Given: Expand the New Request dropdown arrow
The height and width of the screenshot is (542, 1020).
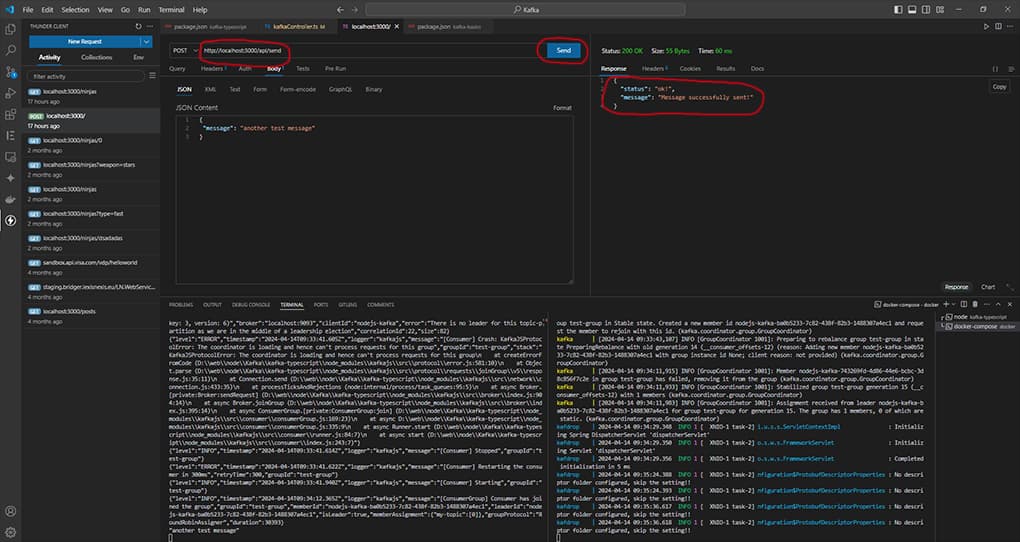Looking at the screenshot, I should pos(146,42).
